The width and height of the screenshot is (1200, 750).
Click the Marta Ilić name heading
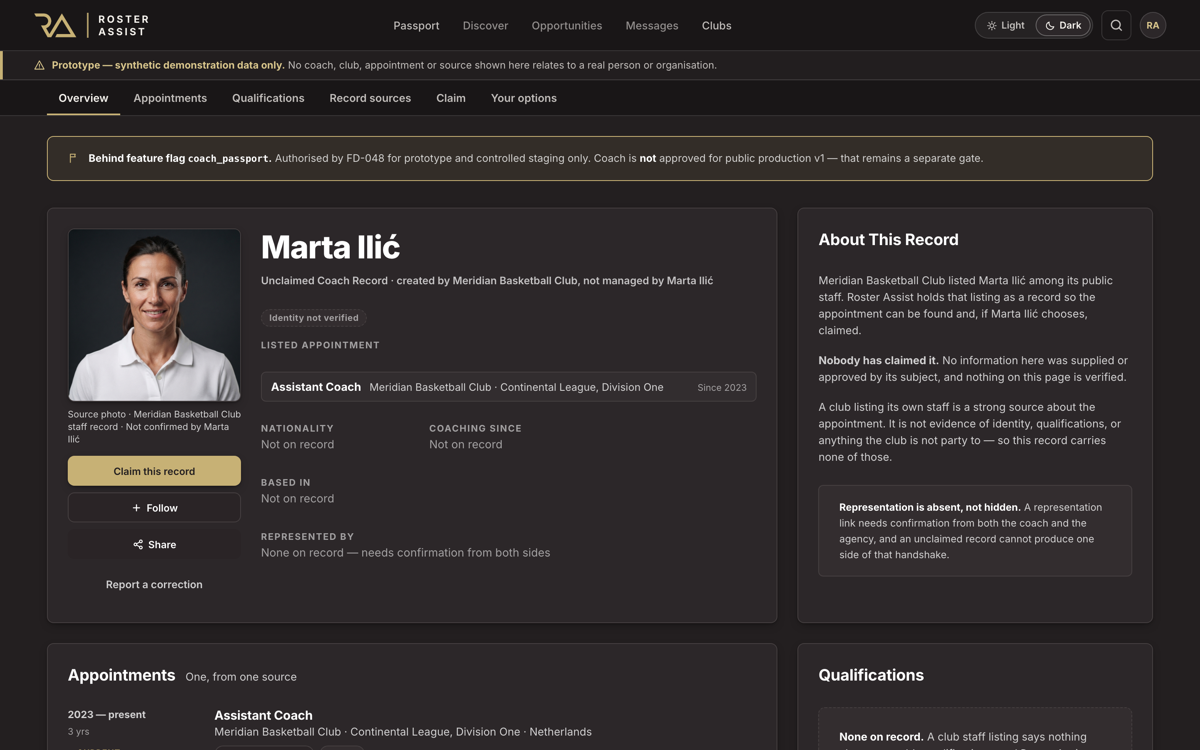click(x=331, y=247)
